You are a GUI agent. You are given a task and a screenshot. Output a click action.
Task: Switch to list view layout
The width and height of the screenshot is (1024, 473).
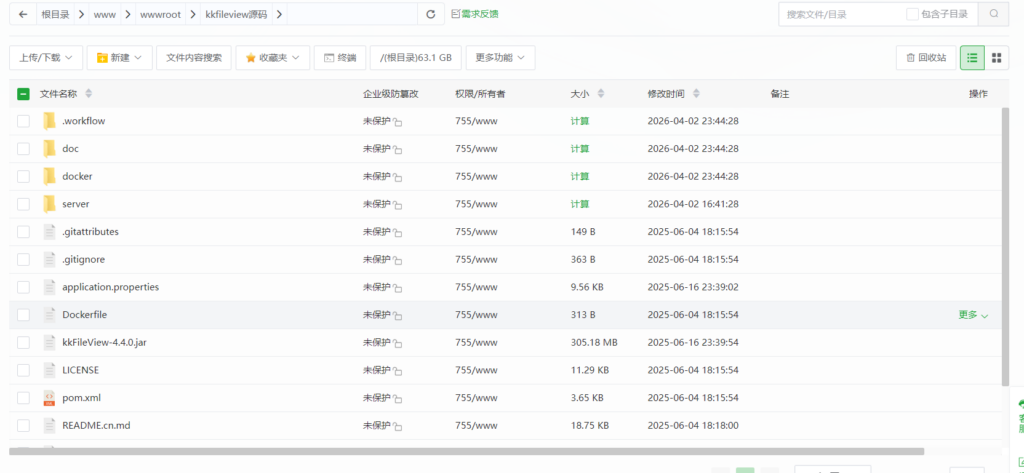coord(972,57)
